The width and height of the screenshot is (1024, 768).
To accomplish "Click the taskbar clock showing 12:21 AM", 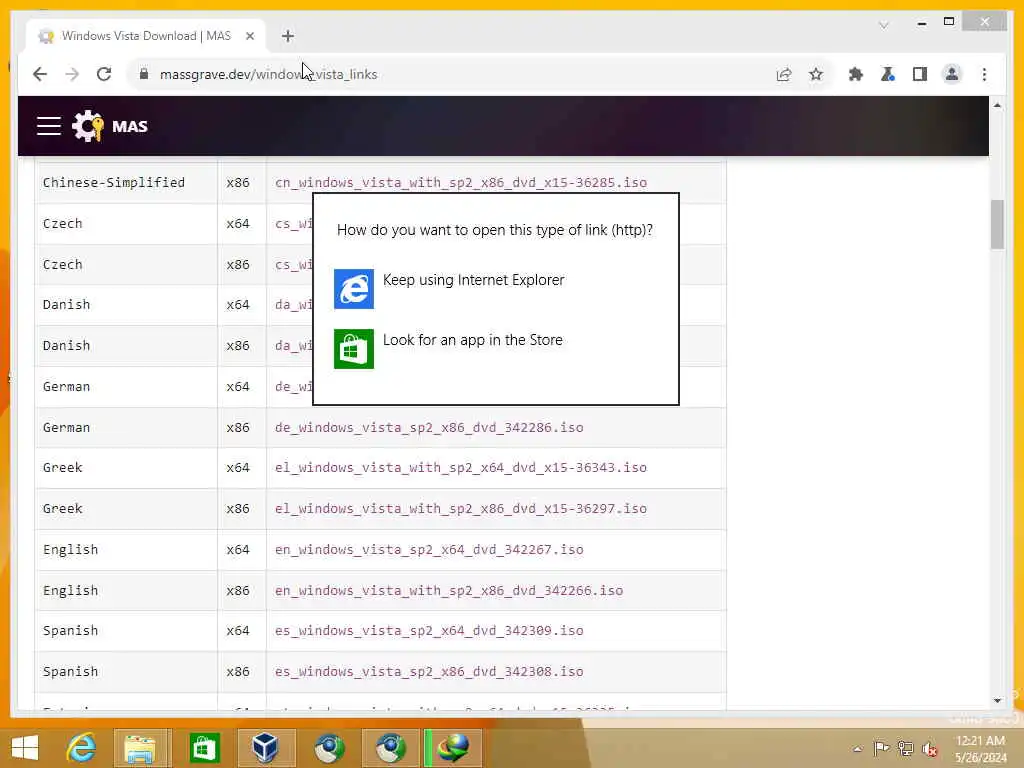I will [980, 749].
